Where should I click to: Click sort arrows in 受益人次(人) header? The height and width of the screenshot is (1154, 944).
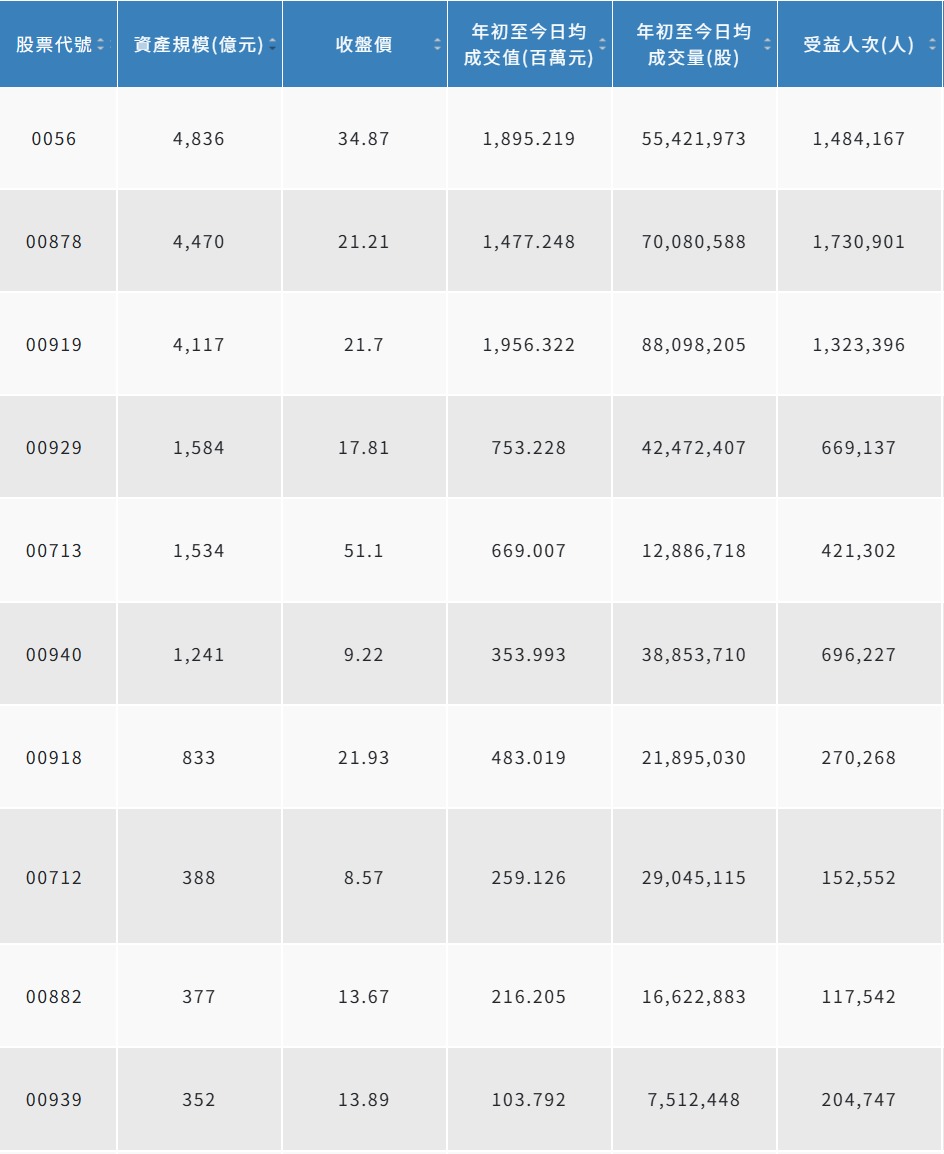[x=932, y=44]
